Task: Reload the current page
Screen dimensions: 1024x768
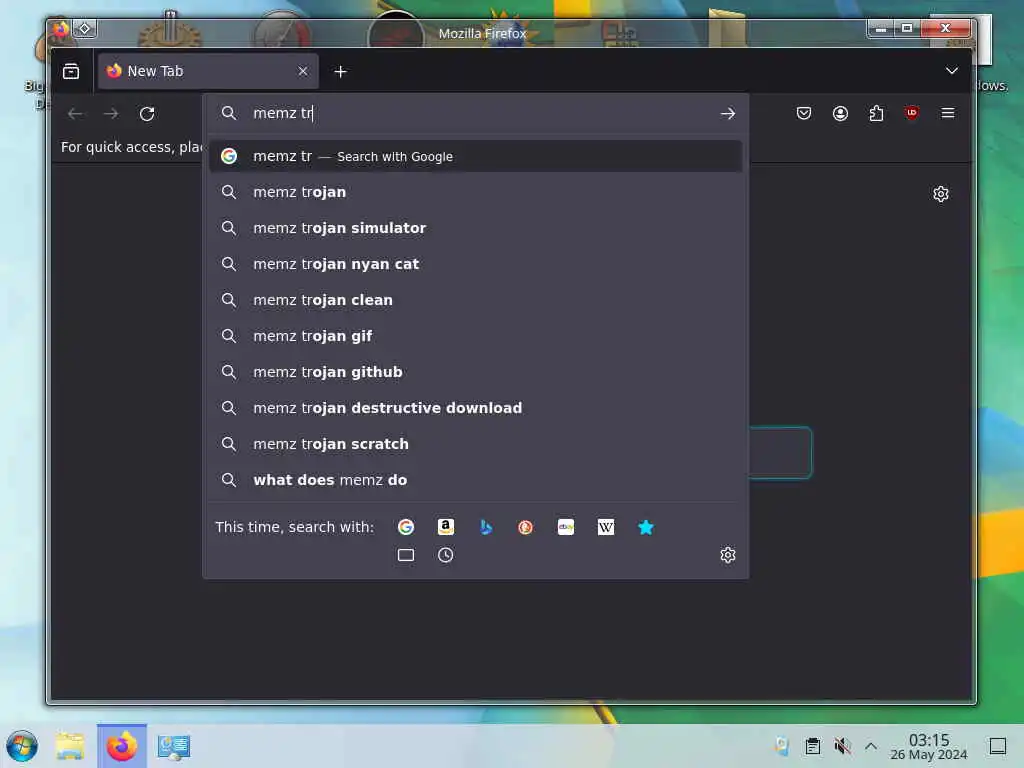Action: click(147, 114)
